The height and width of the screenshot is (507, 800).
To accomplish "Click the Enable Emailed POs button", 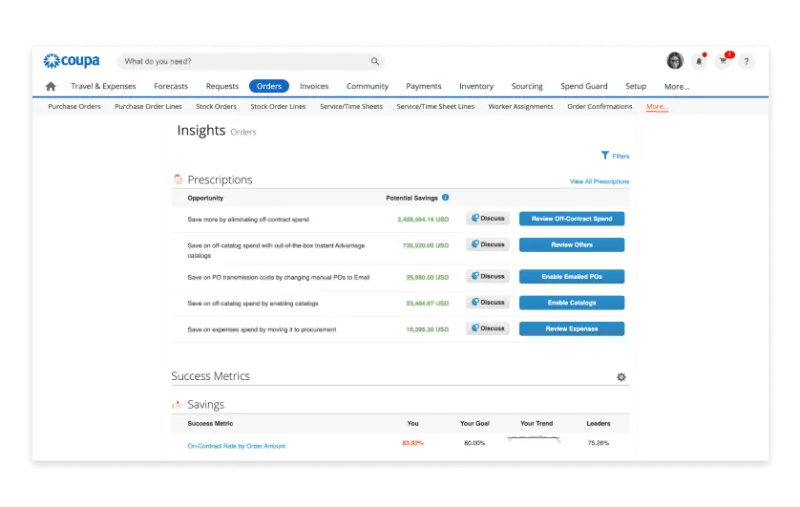I will [x=571, y=276].
